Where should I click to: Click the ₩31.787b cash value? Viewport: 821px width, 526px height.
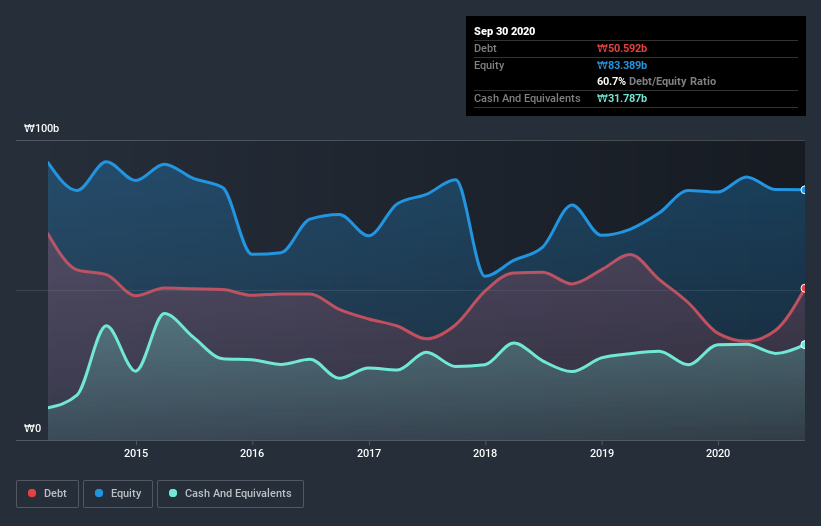(x=622, y=98)
